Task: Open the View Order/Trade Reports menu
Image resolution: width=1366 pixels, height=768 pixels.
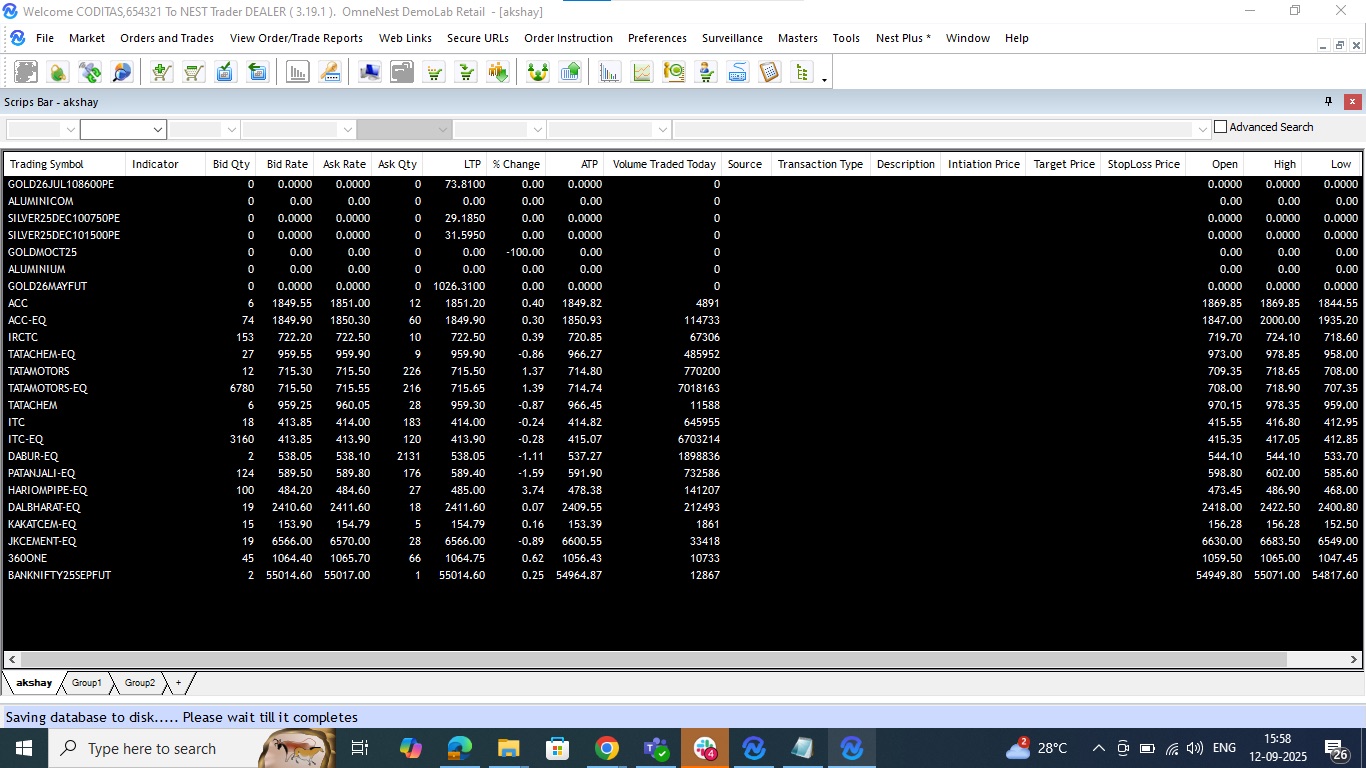Action: [296, 38]
